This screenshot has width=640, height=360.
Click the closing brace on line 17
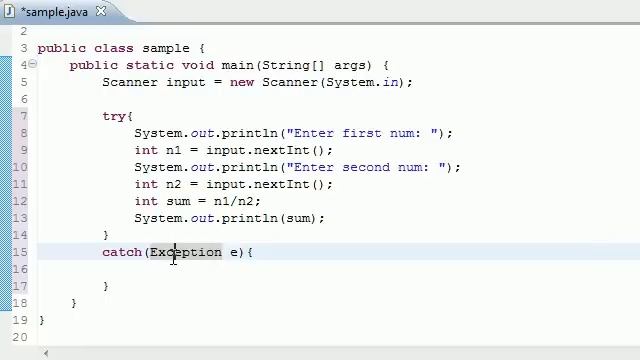[x=106, y=286]
